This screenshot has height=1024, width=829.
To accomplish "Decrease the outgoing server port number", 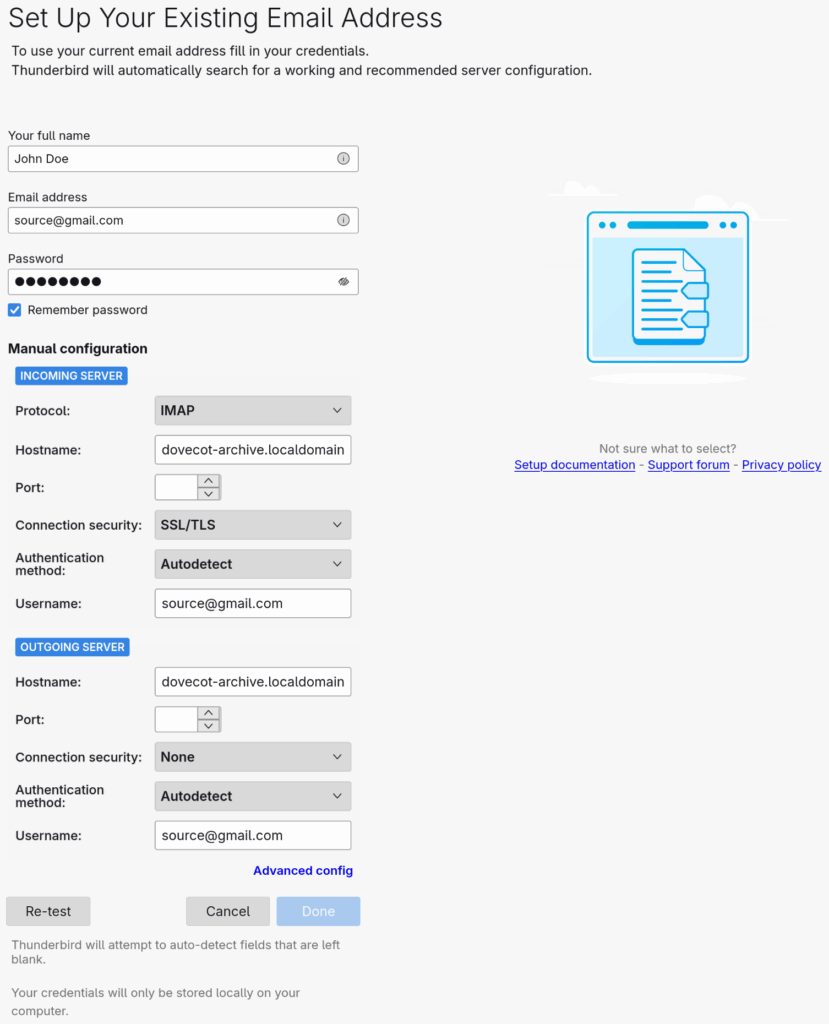I will point(208,725).
